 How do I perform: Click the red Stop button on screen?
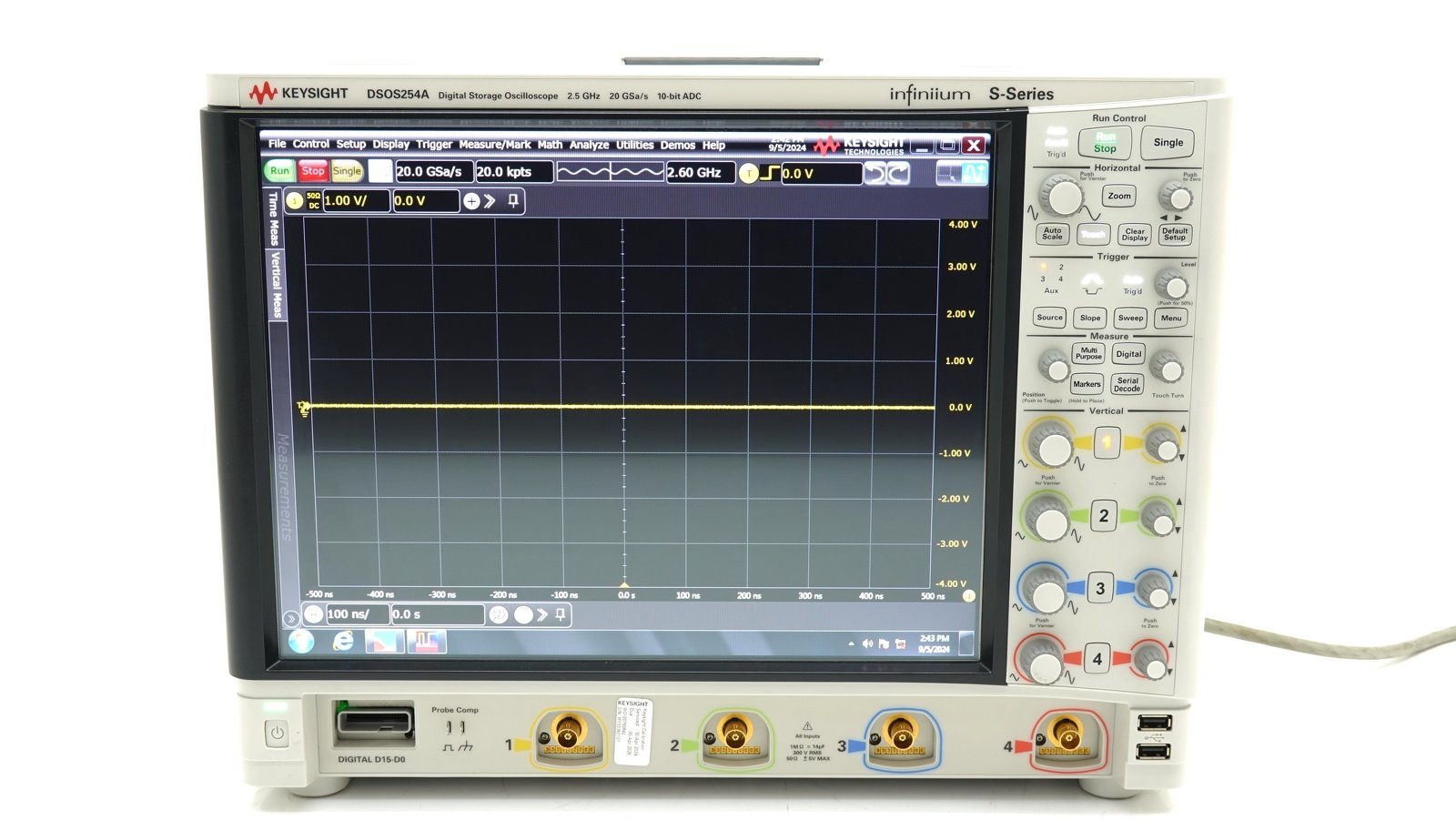point(313,171)
